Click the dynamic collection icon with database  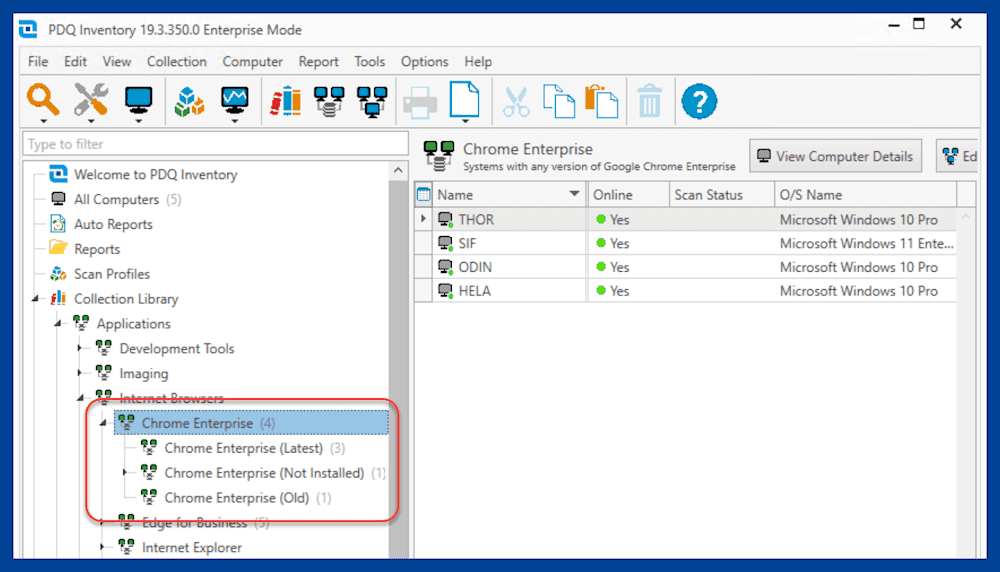329,102
